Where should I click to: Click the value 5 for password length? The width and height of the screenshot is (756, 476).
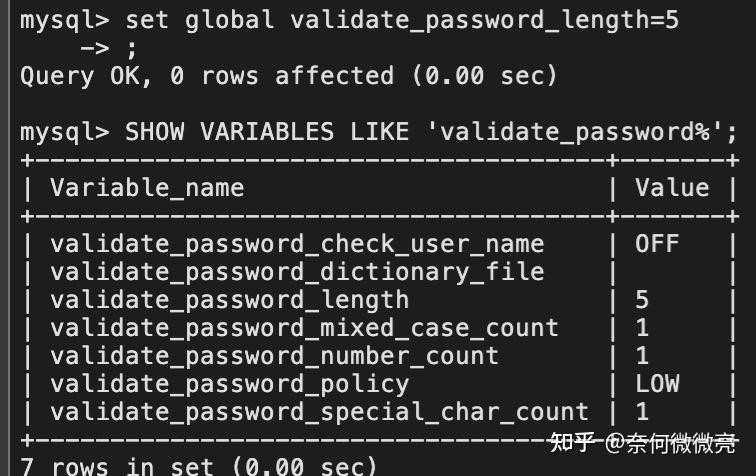coord(642,300)
